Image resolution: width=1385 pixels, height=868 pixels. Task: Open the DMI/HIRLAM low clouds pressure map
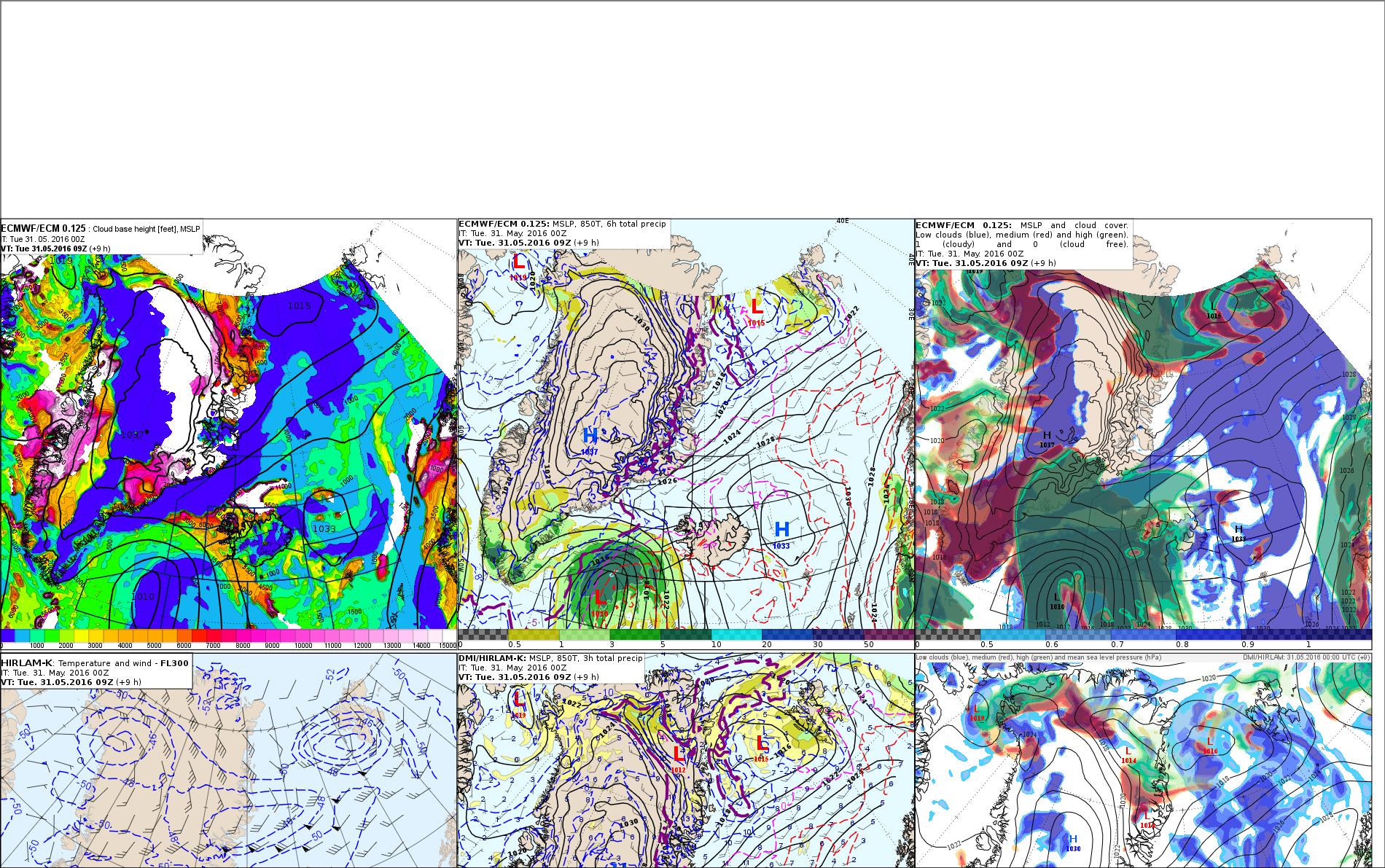tap(1143, 760)
